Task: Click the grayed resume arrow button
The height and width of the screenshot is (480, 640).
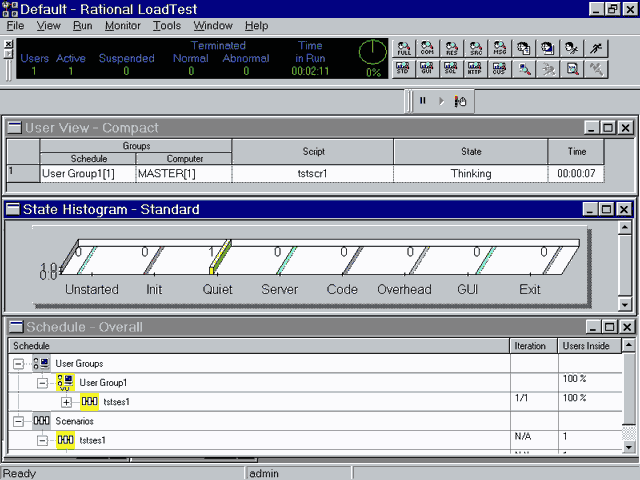Action: 441,100
